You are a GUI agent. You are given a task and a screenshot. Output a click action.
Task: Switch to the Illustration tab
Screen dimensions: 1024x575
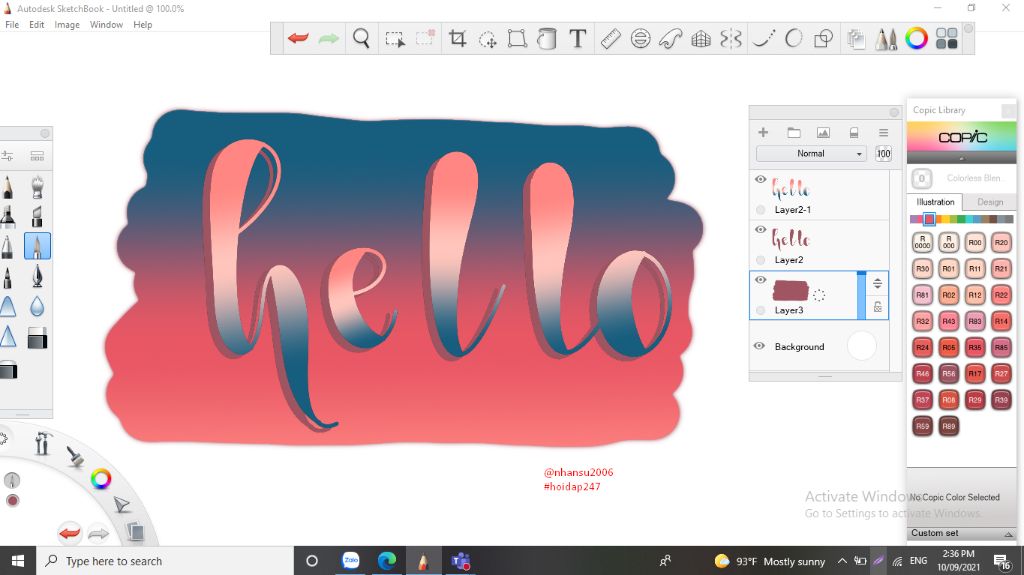[935, 202]
